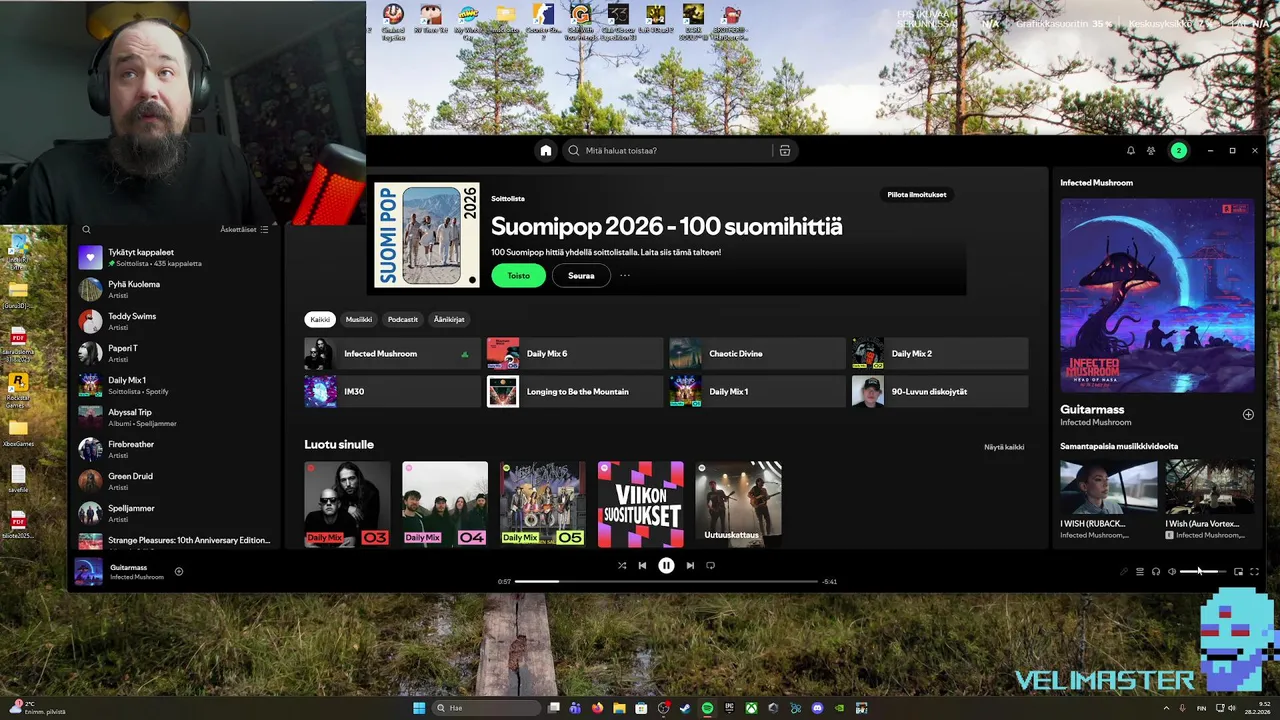This screenshot has height=720, width=1280.
Task: Open the Uutuuskattaus card
Action: coord(739,504)
